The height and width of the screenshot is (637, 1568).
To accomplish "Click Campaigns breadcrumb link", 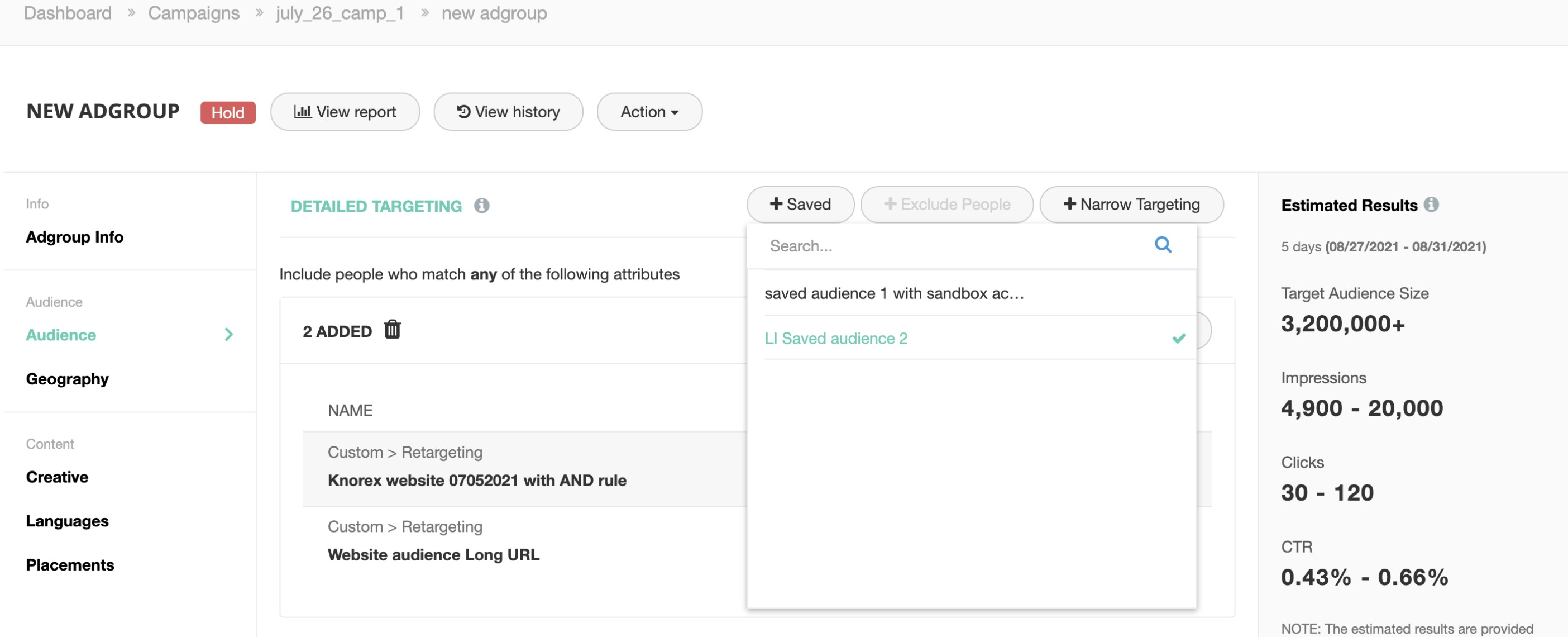I will 194,13.
